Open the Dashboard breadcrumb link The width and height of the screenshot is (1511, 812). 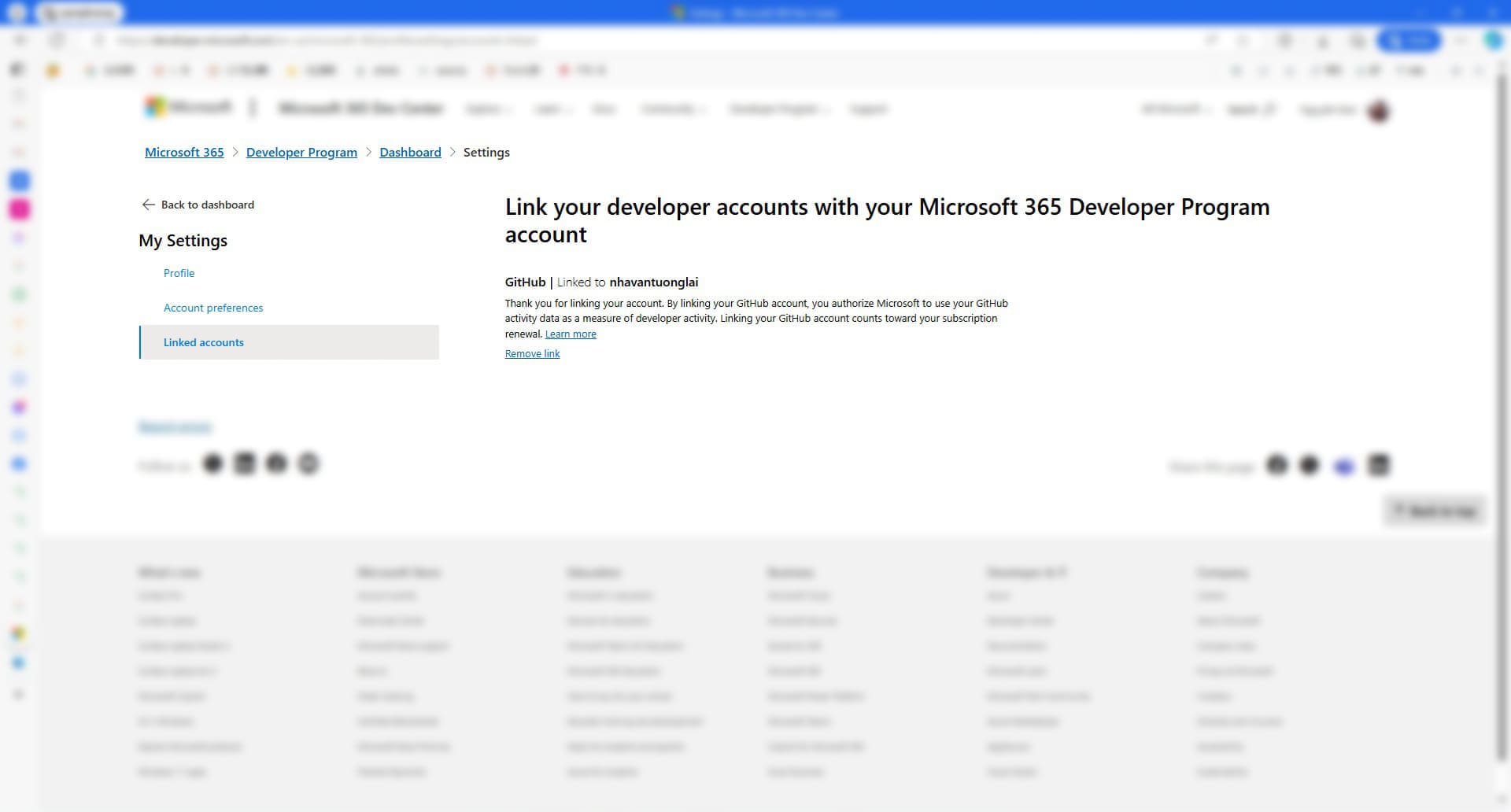(x=410, y=152)
